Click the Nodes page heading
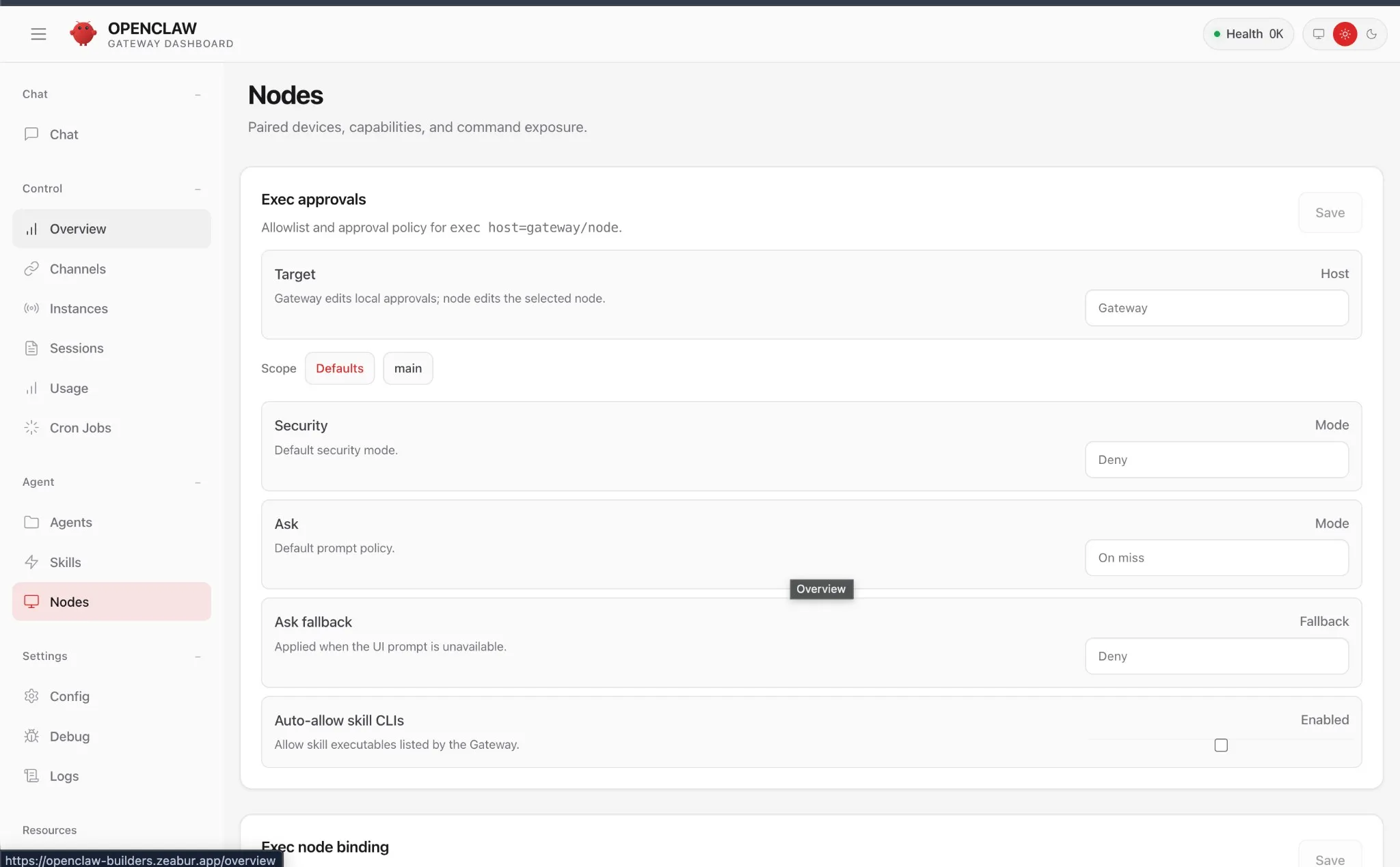The width and height of the screenshot is (1400, 867). tap(286, 96)
